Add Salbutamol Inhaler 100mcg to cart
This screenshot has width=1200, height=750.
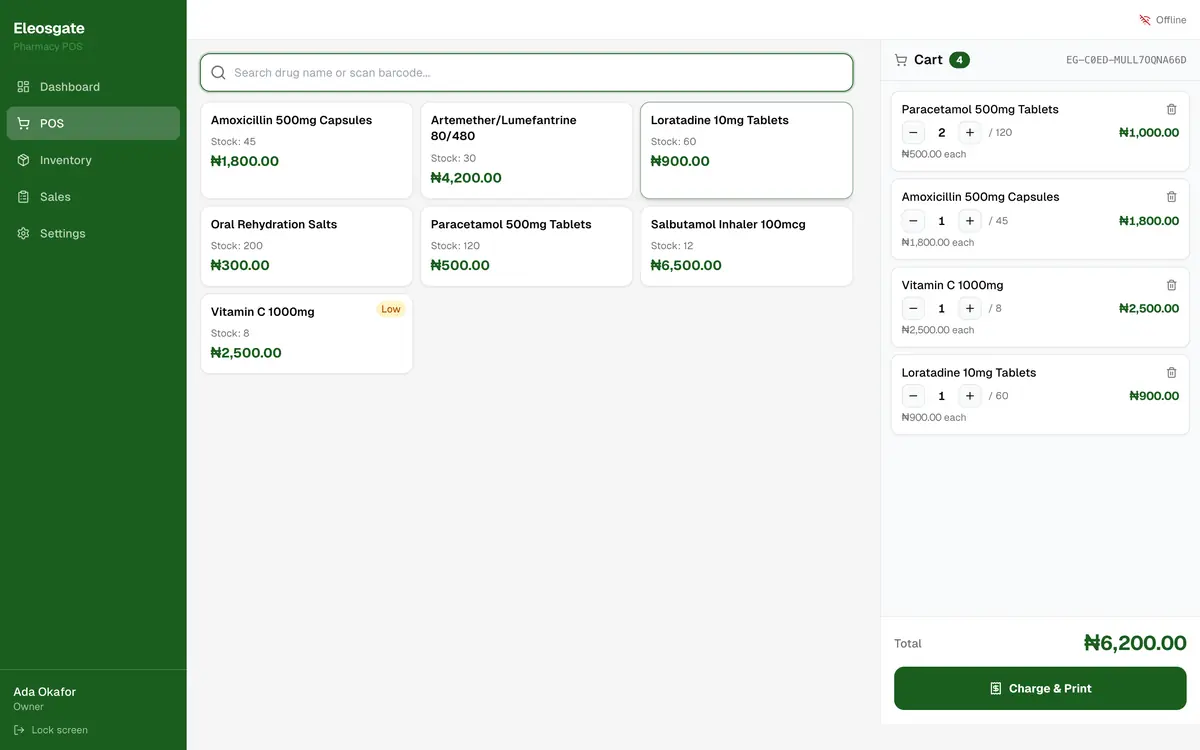(x=747, y=246)
